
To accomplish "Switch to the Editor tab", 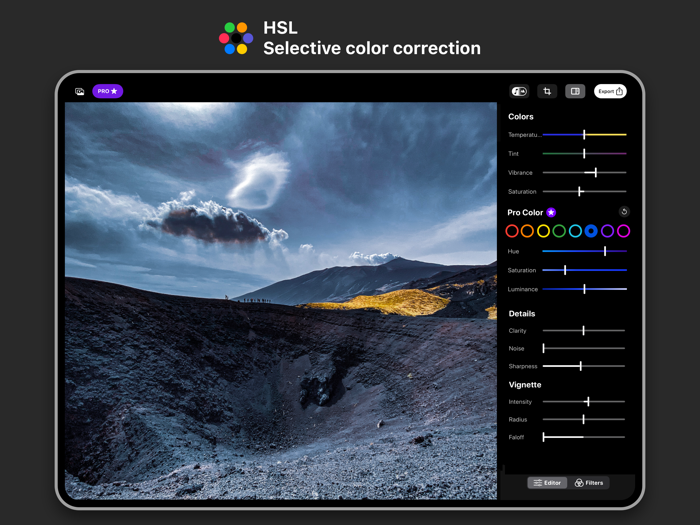I will [547, 483].
